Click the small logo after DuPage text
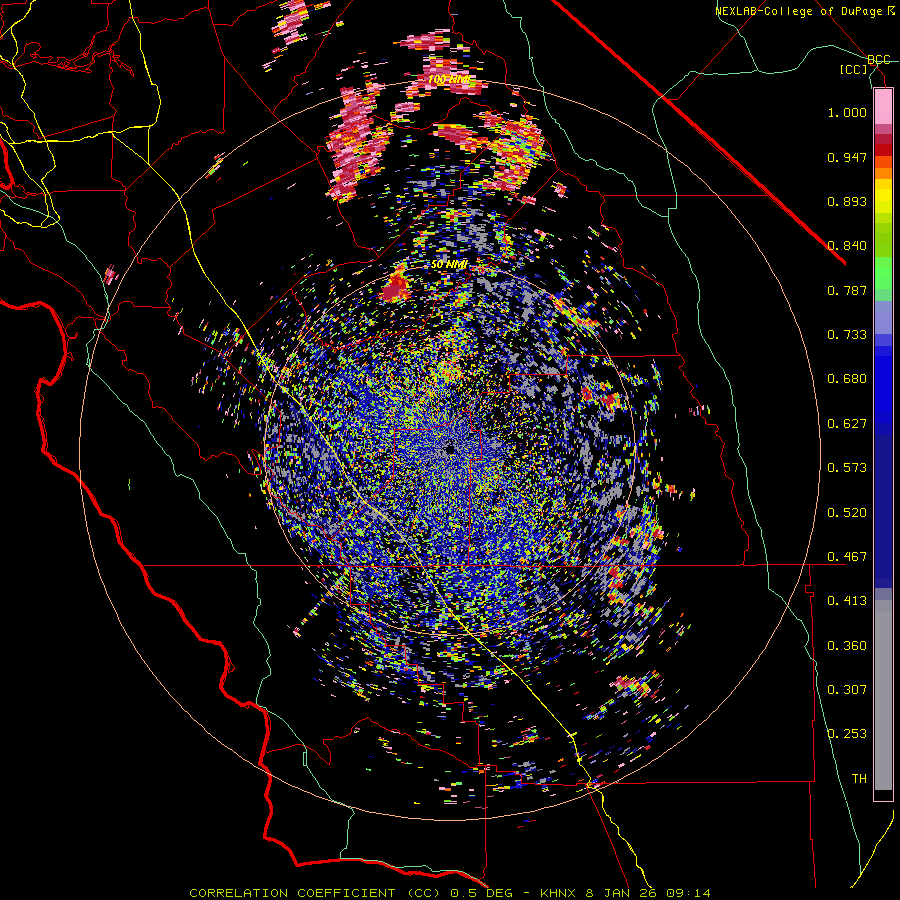 pyautogui.click(x=890, y=11)
